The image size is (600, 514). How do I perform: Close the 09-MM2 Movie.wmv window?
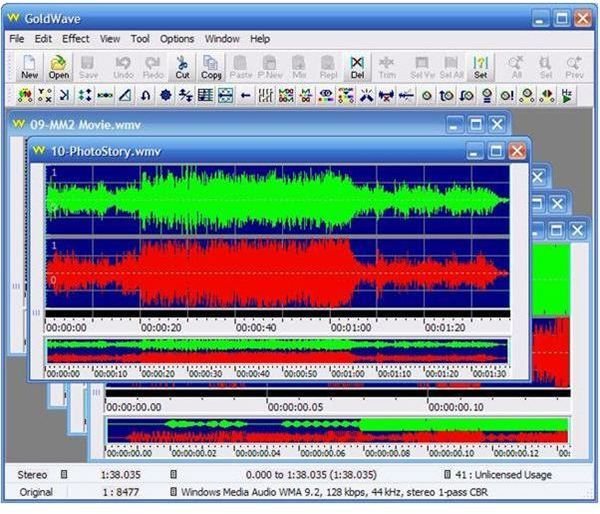497,124
